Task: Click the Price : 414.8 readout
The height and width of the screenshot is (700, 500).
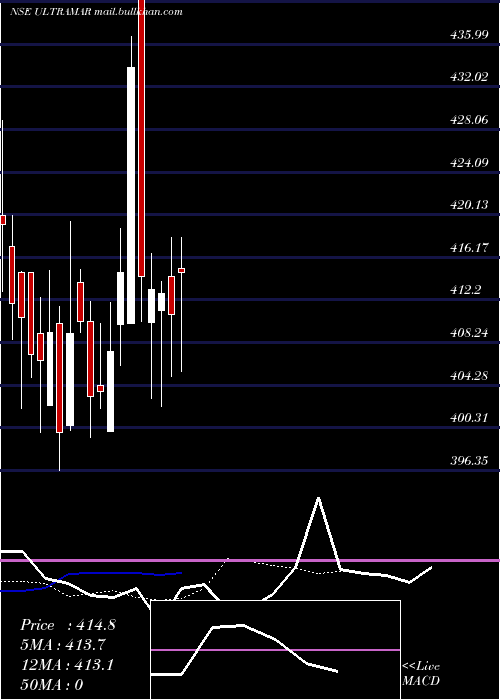Action: 68,625
